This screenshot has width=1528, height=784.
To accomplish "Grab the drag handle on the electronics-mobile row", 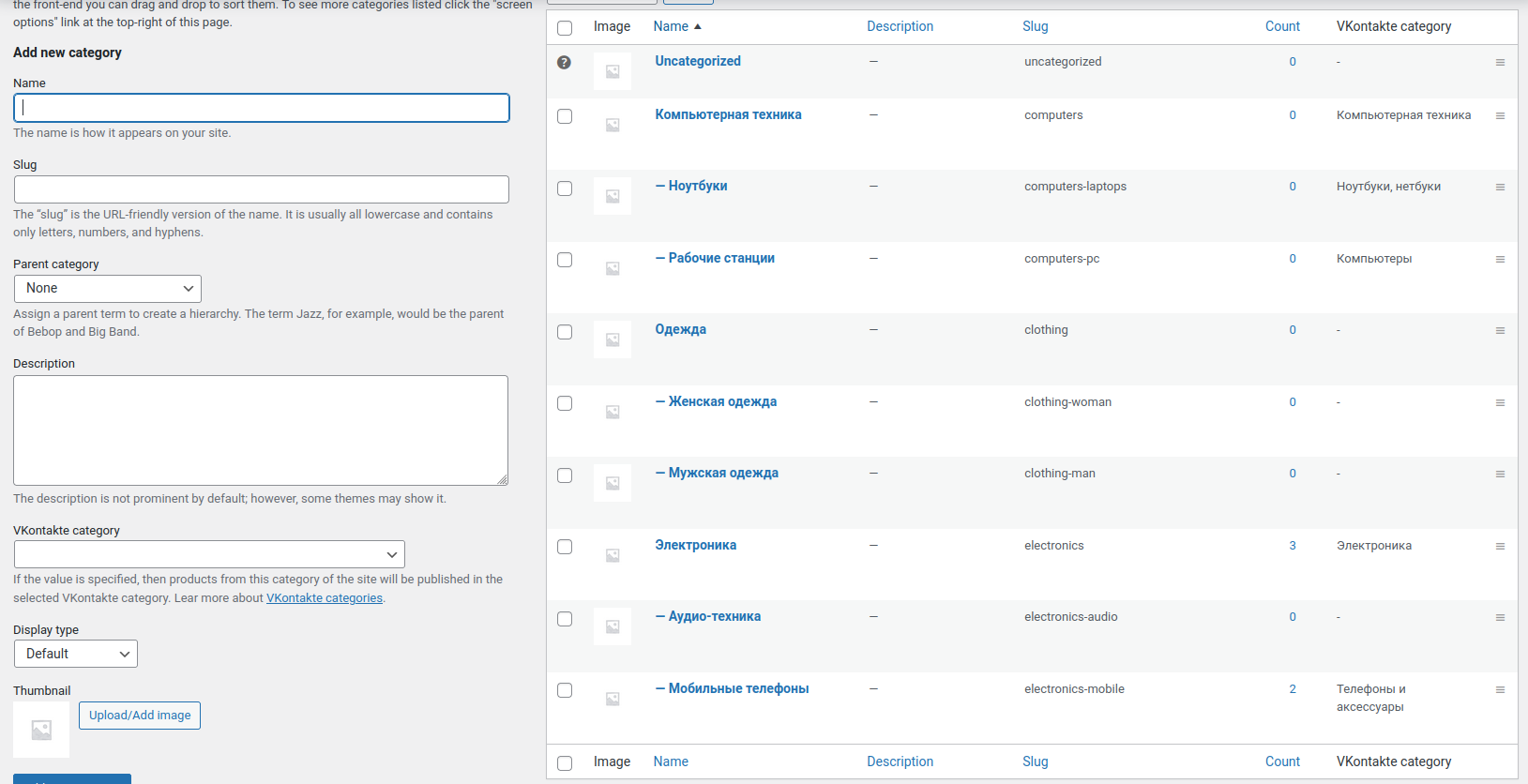I will coord(1500,690).
